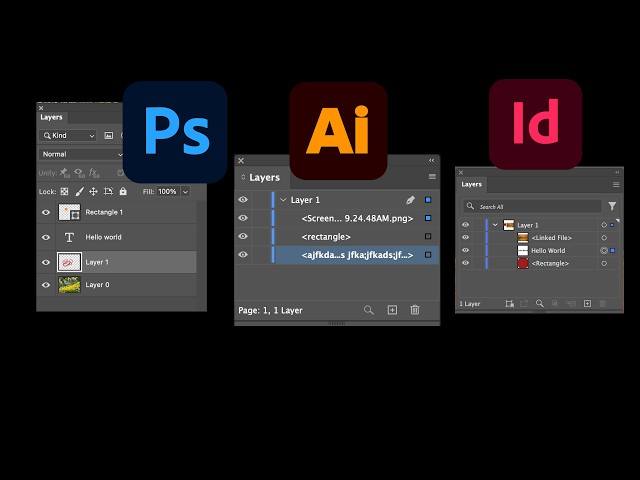Open the Normal blend mode dropdown
The image size is (640, 480).
81,154
